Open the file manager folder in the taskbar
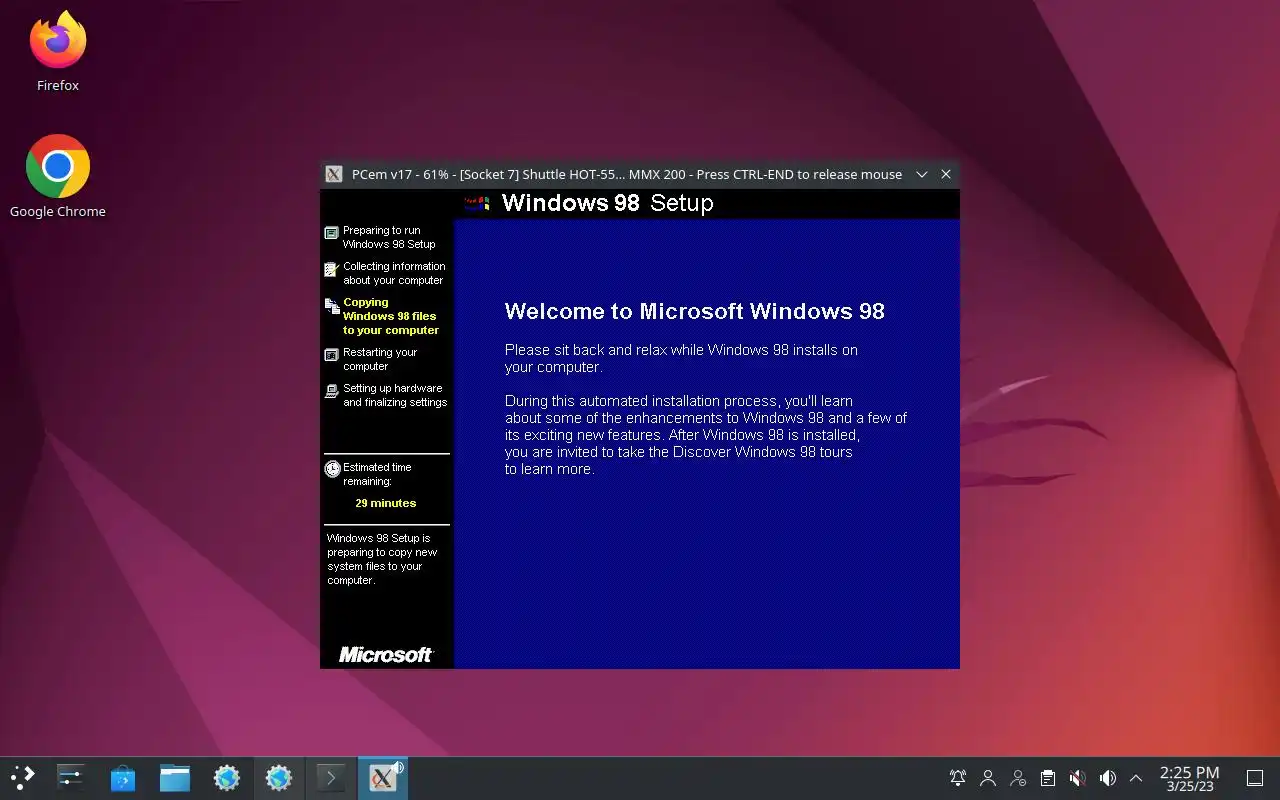This screenshot has height=800, width=1280. pos(175,778)
